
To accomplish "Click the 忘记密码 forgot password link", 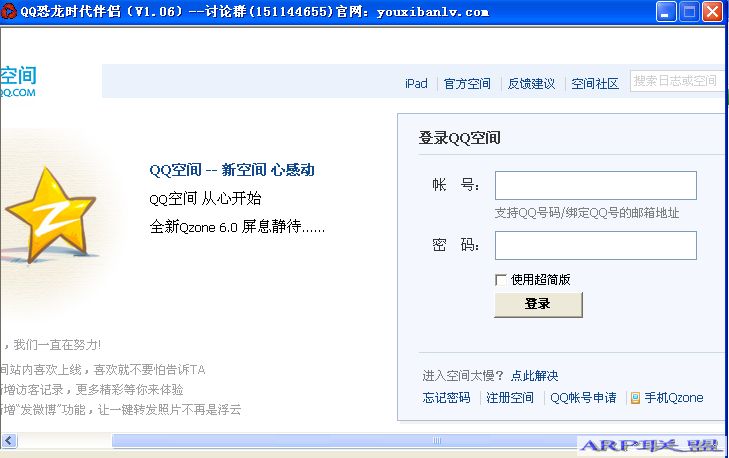I will tap(446, 398).
